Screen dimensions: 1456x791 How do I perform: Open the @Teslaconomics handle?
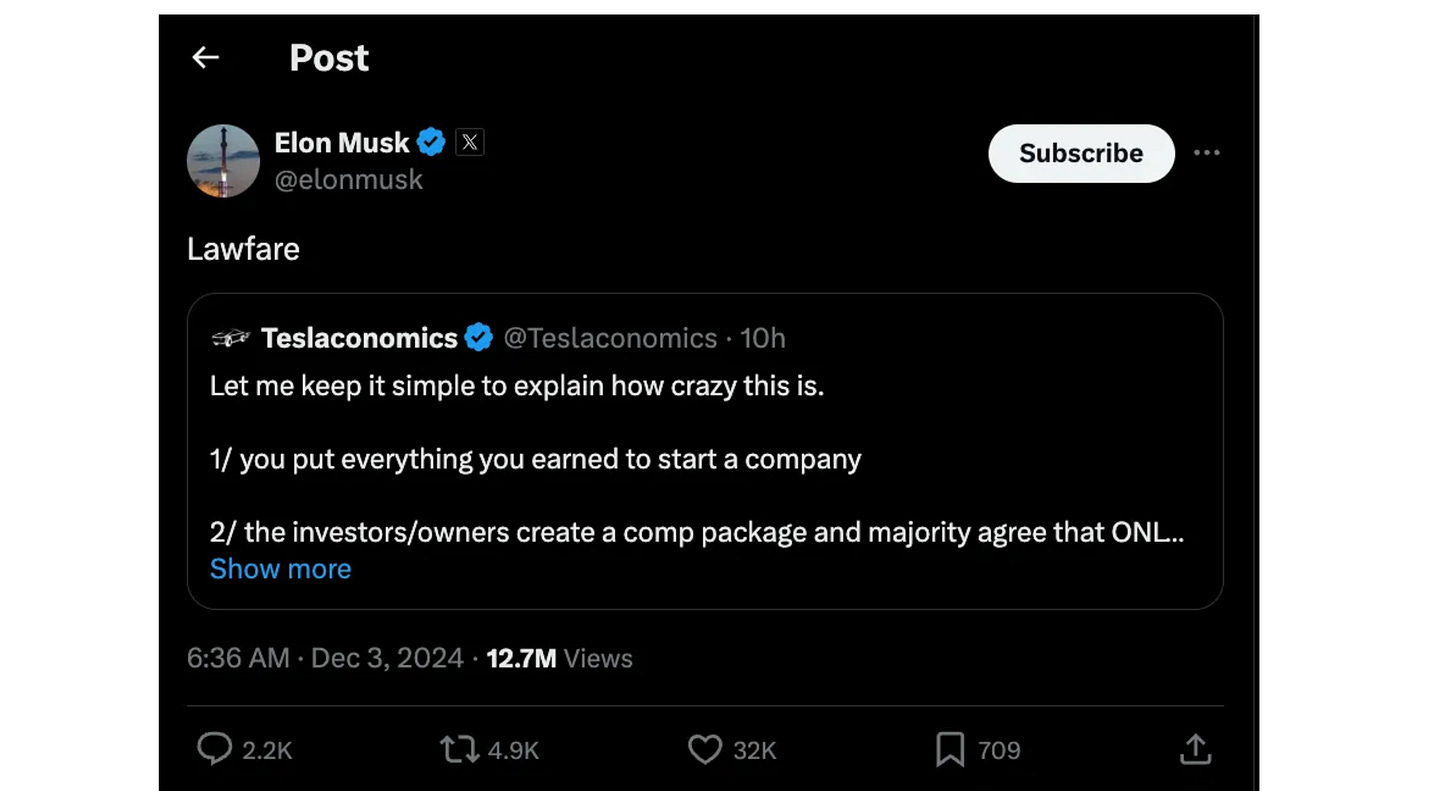610,338
